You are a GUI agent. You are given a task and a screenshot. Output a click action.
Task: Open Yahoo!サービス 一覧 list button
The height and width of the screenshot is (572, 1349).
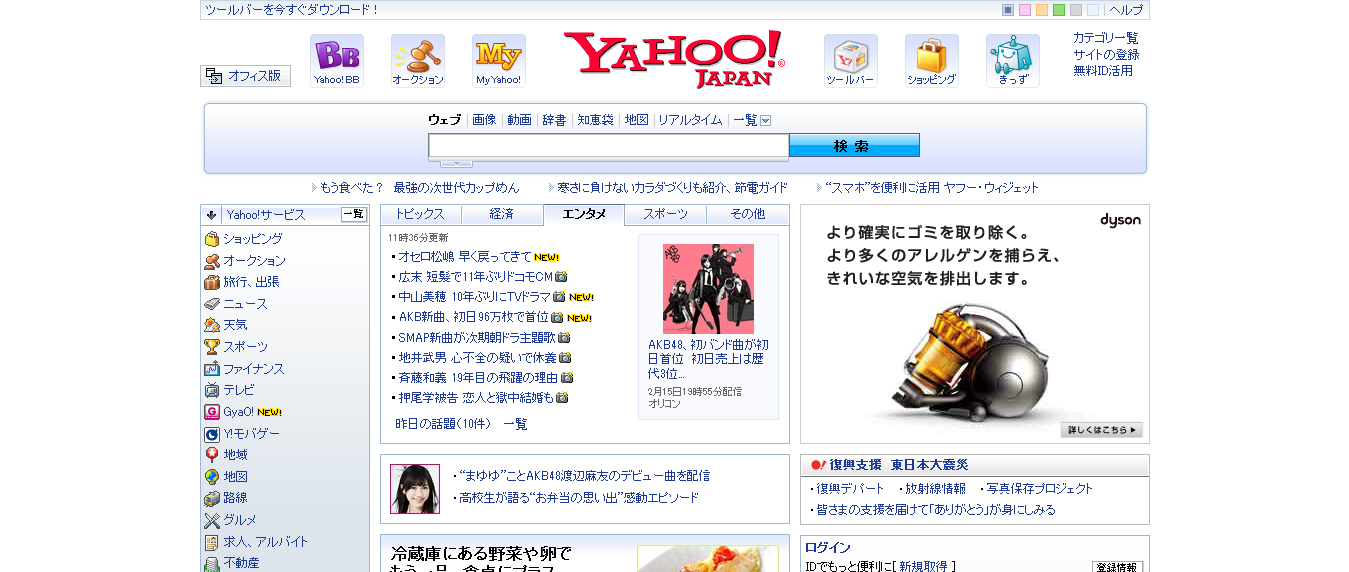coord(354,214)
